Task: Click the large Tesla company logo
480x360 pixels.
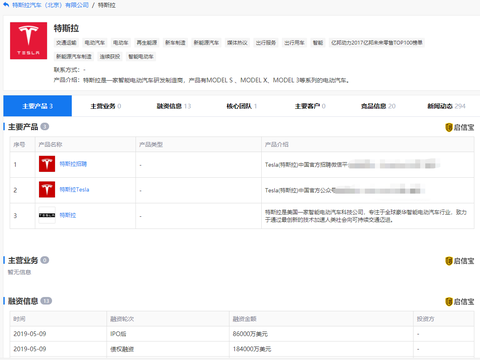Action: (28, 41)
